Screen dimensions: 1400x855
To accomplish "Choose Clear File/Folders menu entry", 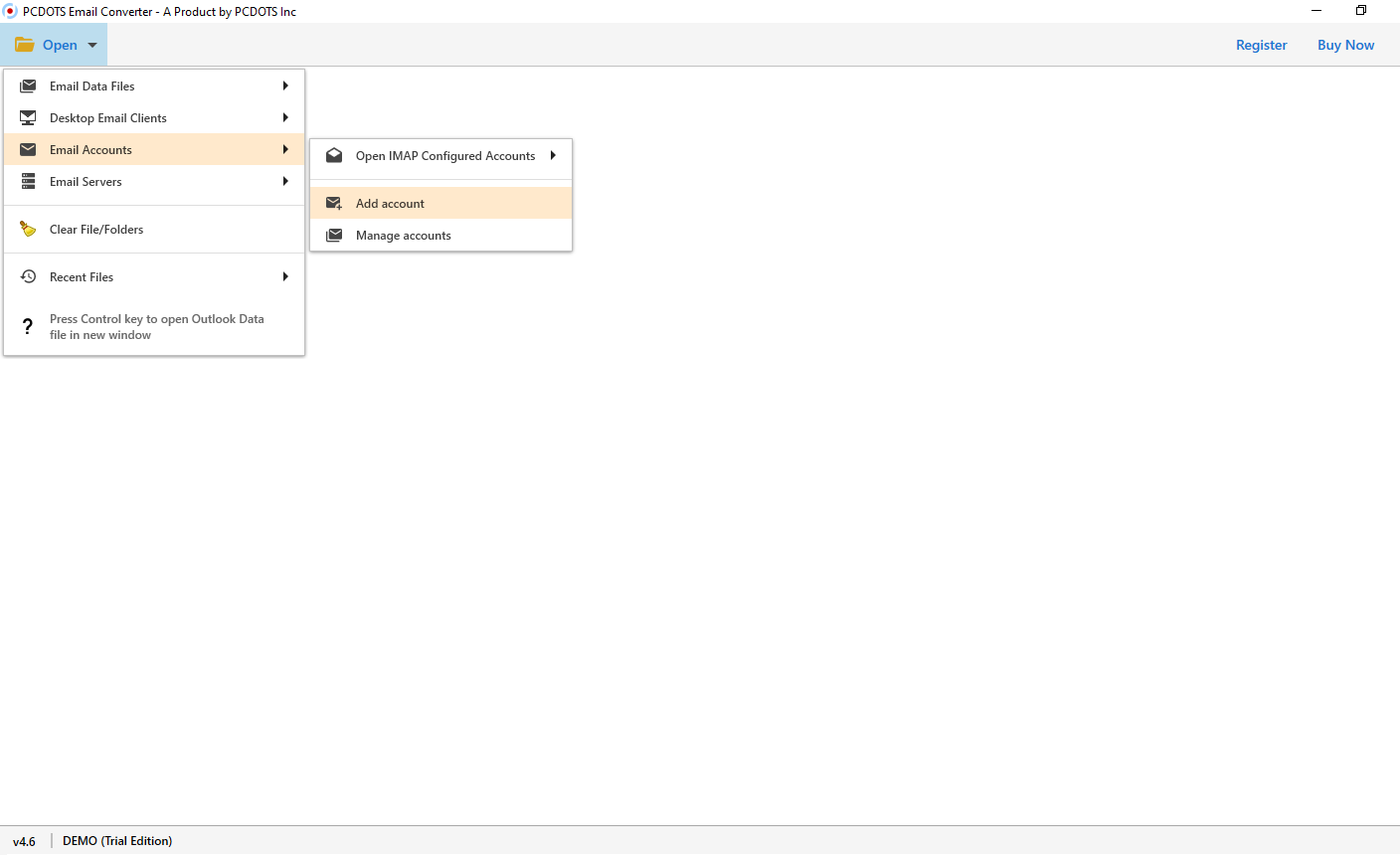I will 154,230.
